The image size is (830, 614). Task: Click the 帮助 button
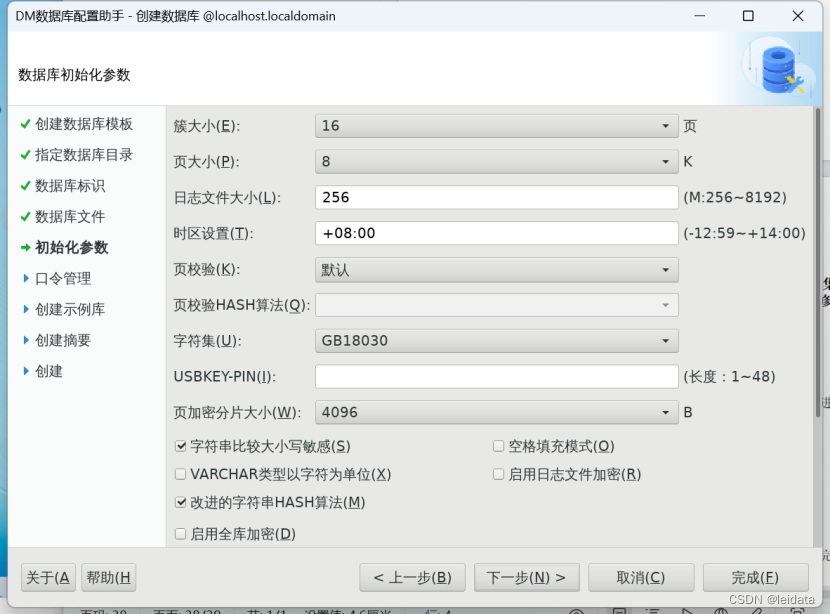[x=109, y=577]
